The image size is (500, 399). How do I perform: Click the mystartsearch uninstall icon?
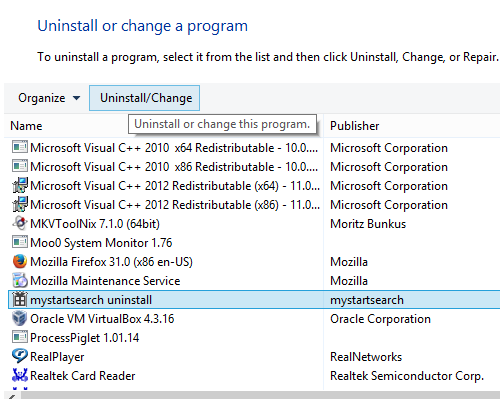[x=20, y=299]
